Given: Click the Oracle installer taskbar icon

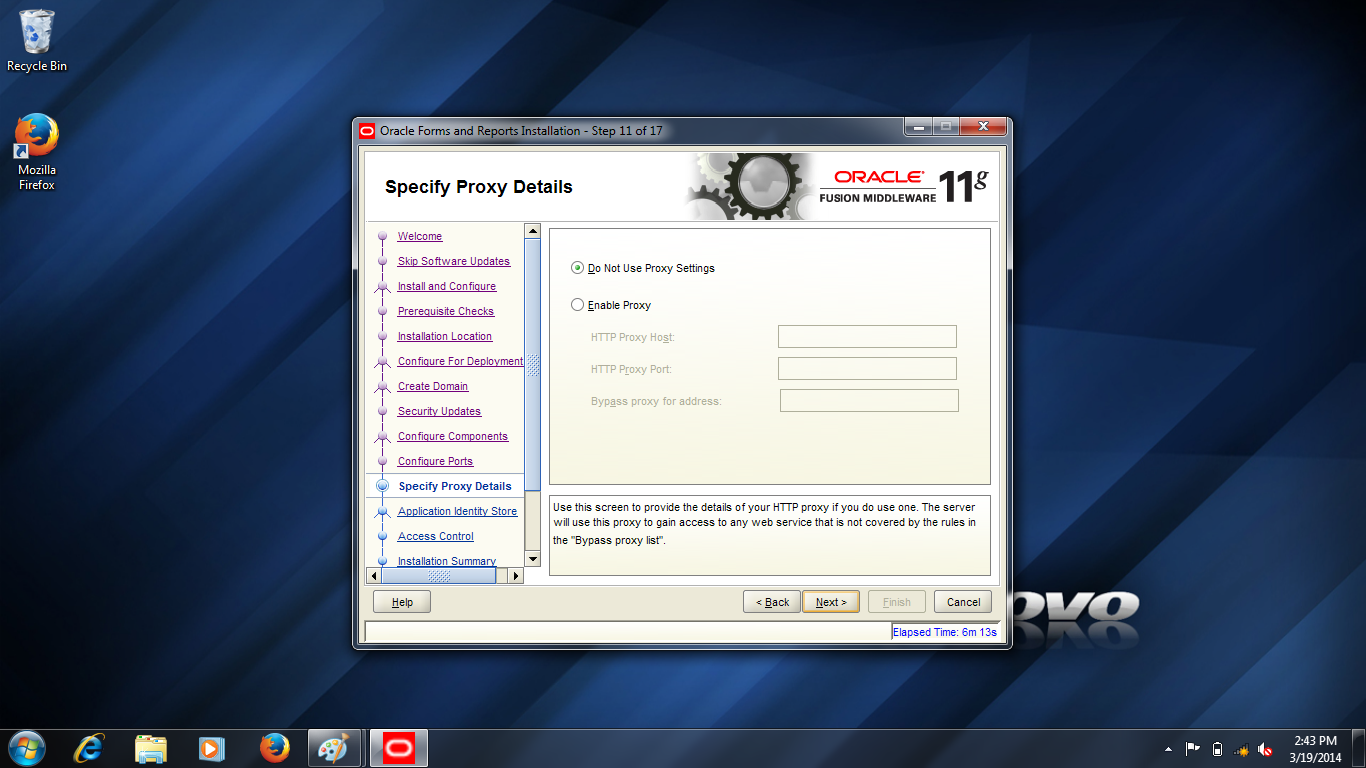Looking at the screenshot, I should pyautogui.click(x=399, y=748).
